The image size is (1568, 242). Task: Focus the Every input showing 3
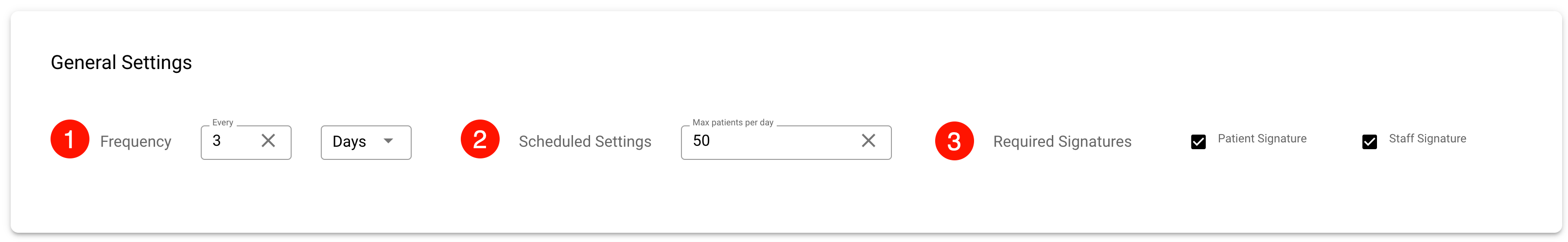[231, 141]
